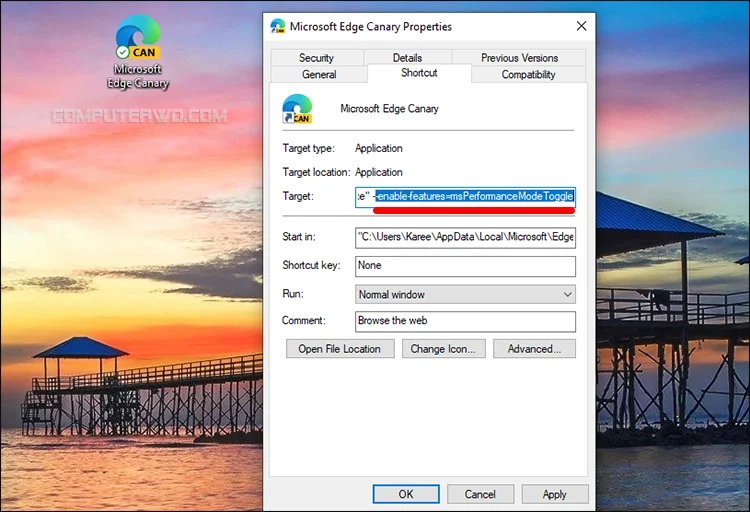750x512 pixels.
Task: Click the Start in path field
Action: [x=465, y=237]
